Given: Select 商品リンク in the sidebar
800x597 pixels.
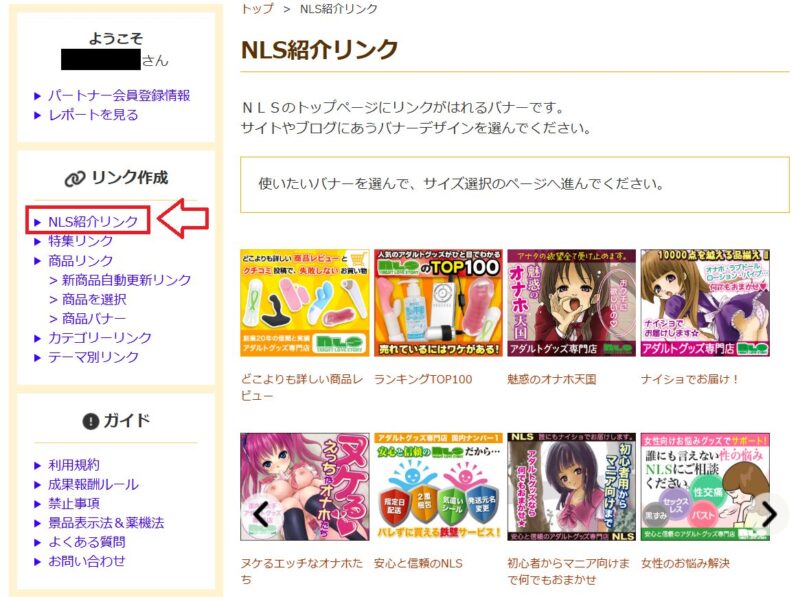Looking at the screenshot, I should coord(80,261).
